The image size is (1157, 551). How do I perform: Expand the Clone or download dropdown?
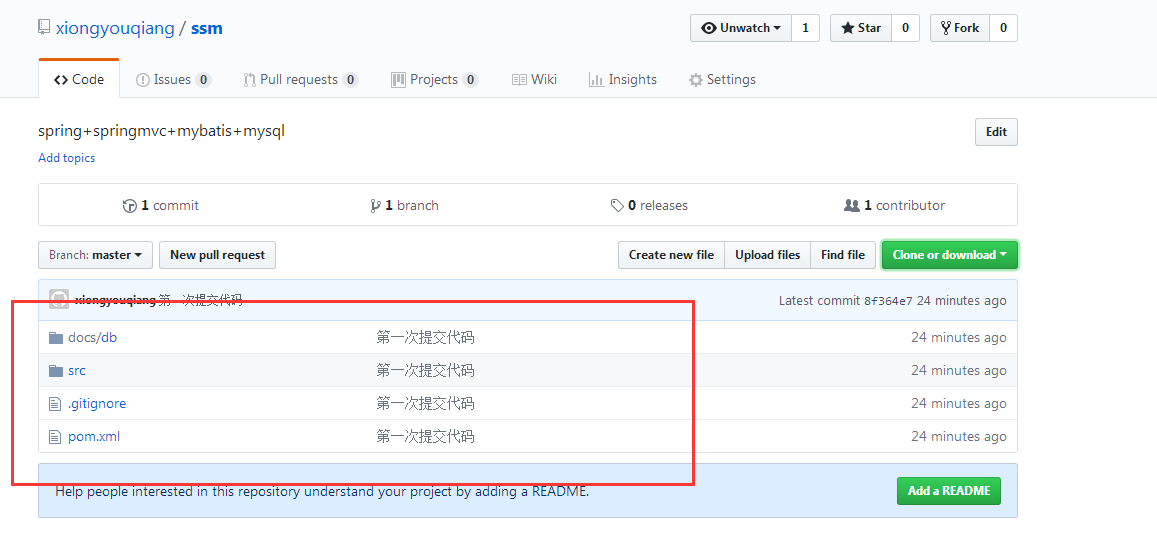(950, 254)
